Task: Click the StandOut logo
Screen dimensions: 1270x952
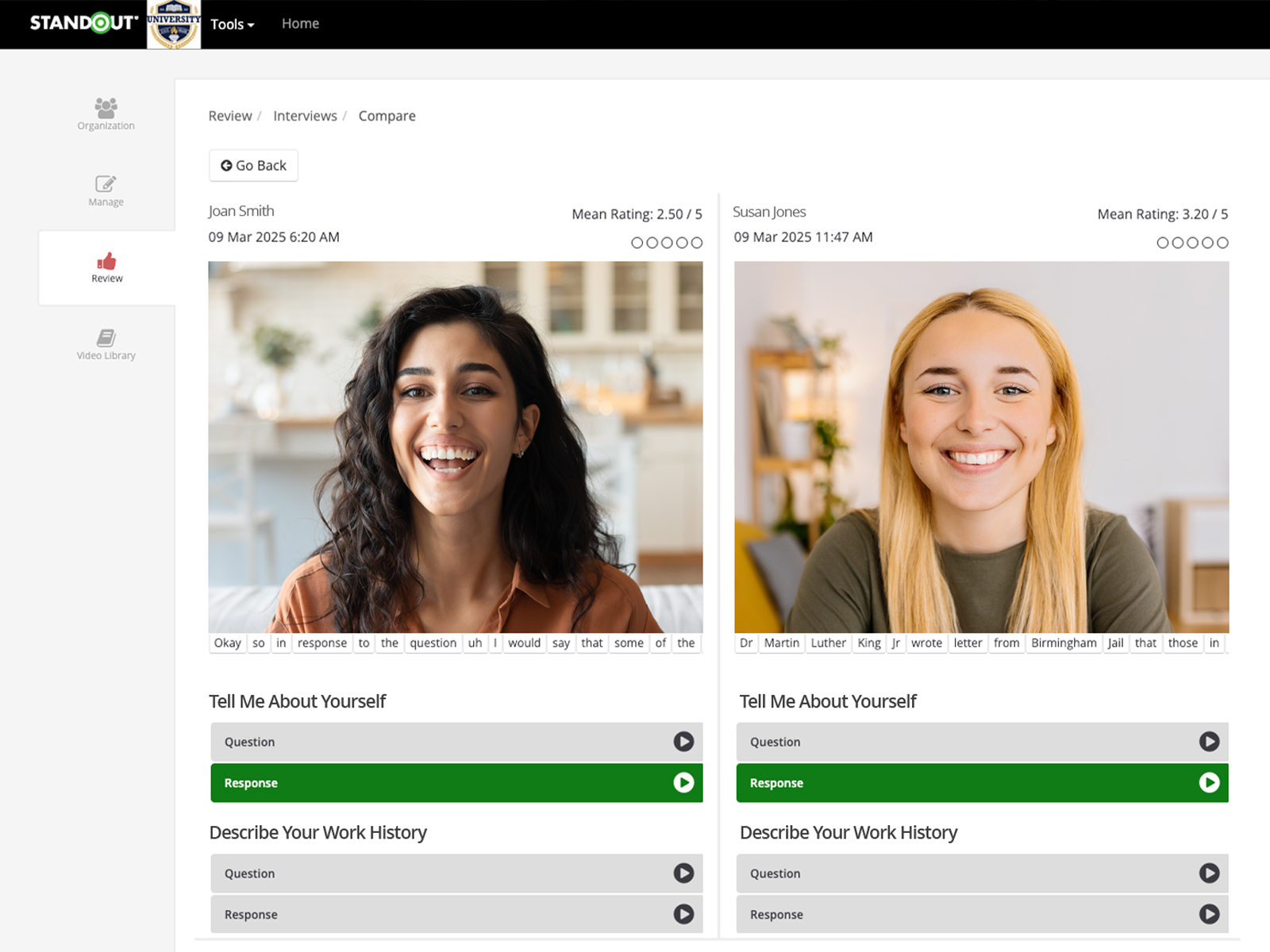Action: click(83, 23)
